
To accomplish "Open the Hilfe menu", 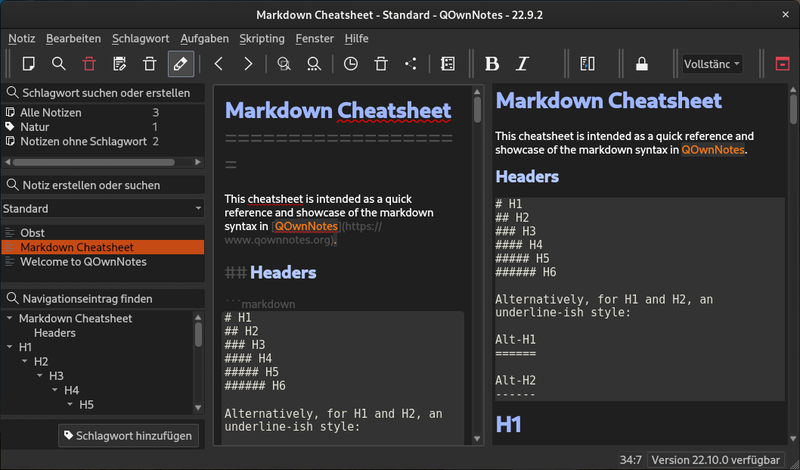I will tap(356, 39).
